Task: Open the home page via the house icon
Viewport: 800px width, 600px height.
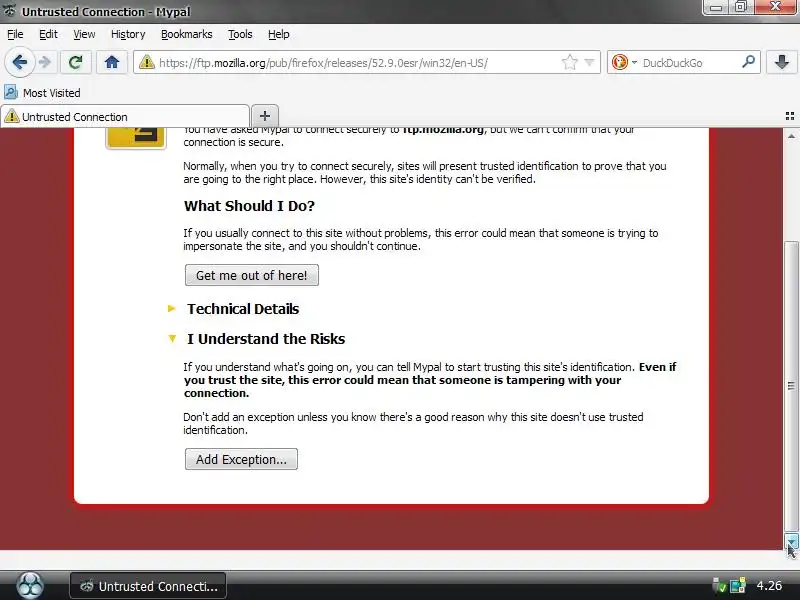Action: [112, 63]
